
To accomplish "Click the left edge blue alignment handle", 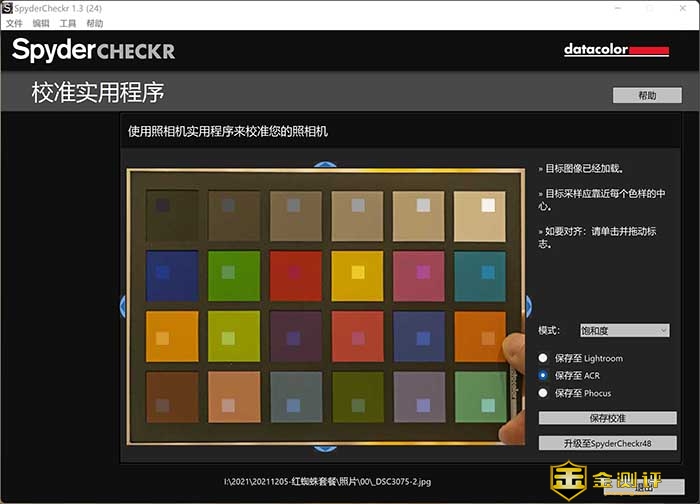I will [123, 306].
